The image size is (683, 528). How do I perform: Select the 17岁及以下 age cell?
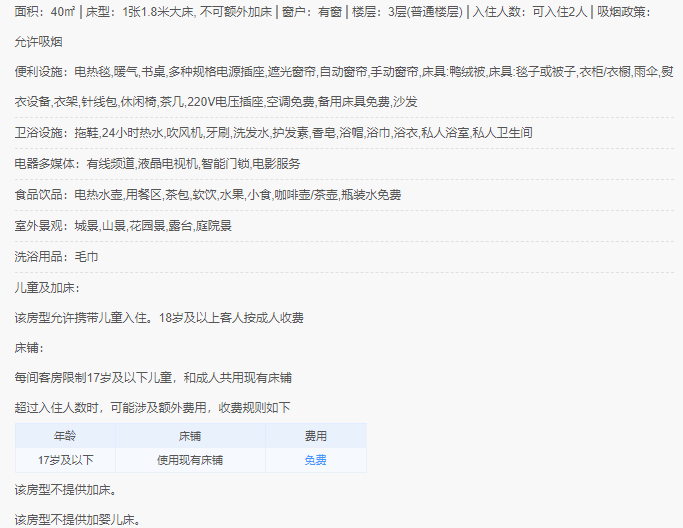(65, 460)
